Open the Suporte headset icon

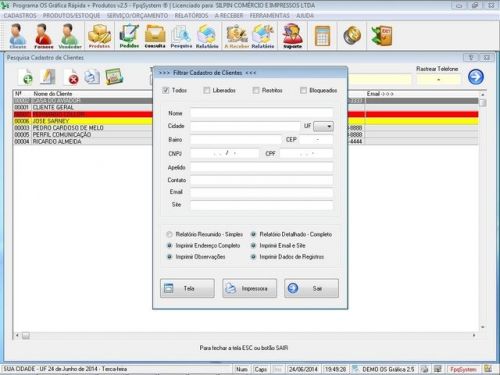click(292, 36)
